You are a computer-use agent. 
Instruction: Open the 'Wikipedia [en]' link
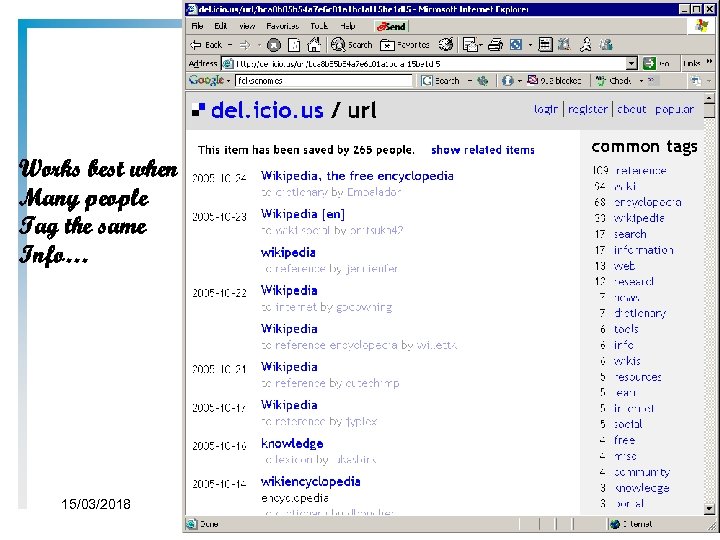[x=303, y=214]
